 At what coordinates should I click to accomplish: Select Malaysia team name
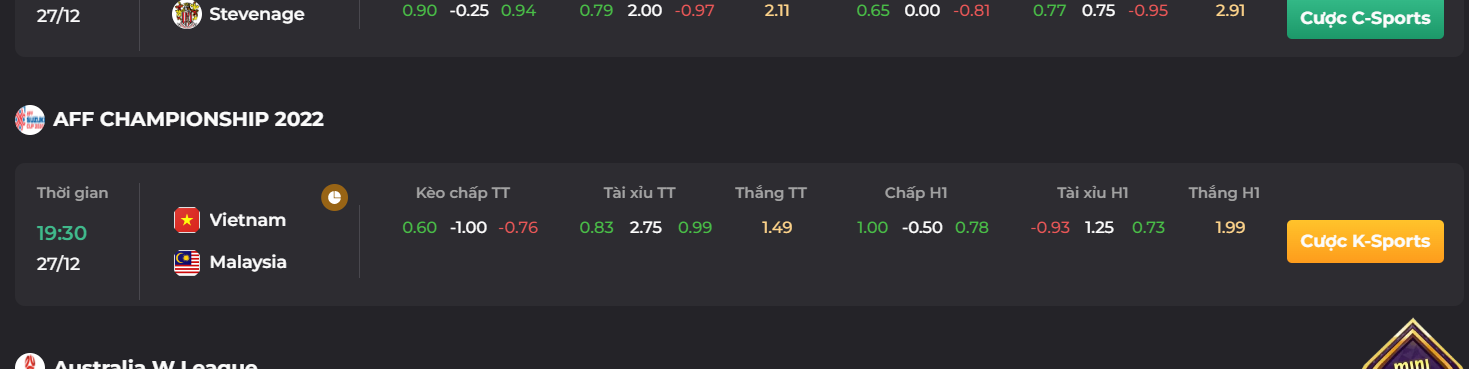tap(248, 263)
